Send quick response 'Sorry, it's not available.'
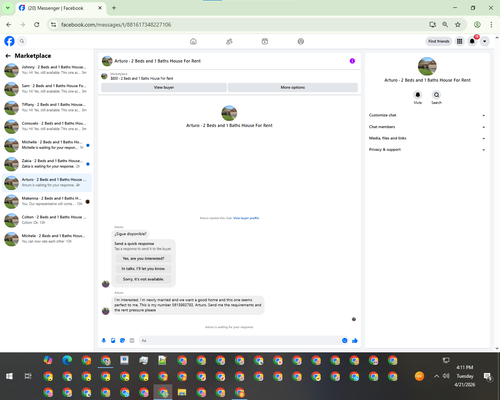Image resolution: width=500 pixels, height=400 pixels. 143,279
